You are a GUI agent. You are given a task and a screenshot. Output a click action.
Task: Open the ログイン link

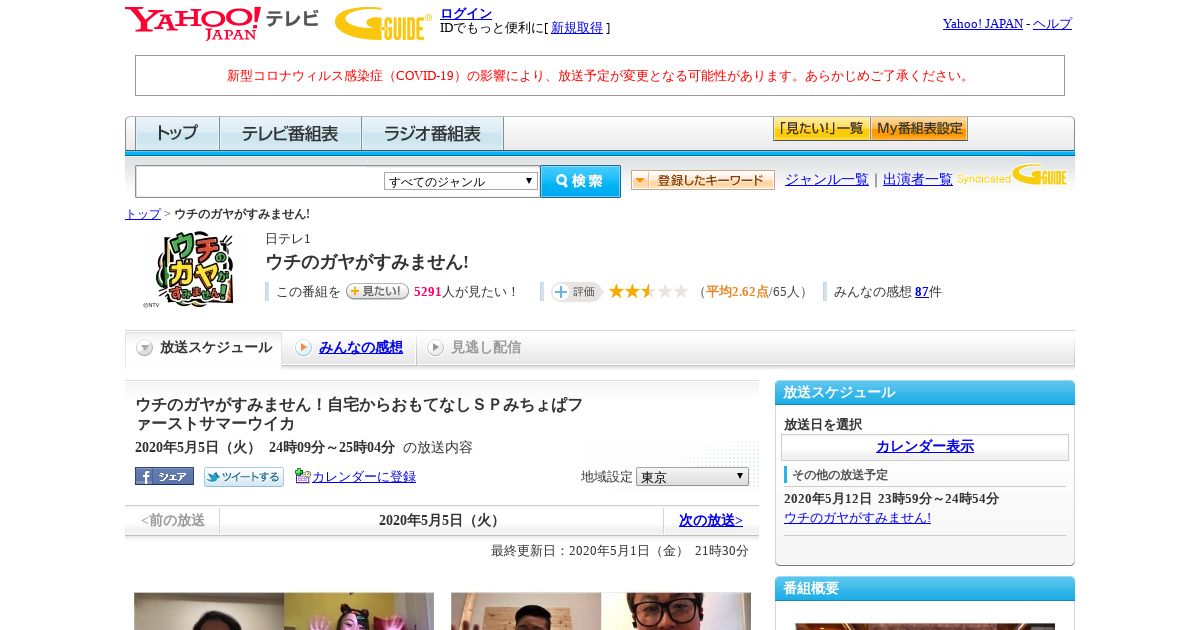coord(466,13)
